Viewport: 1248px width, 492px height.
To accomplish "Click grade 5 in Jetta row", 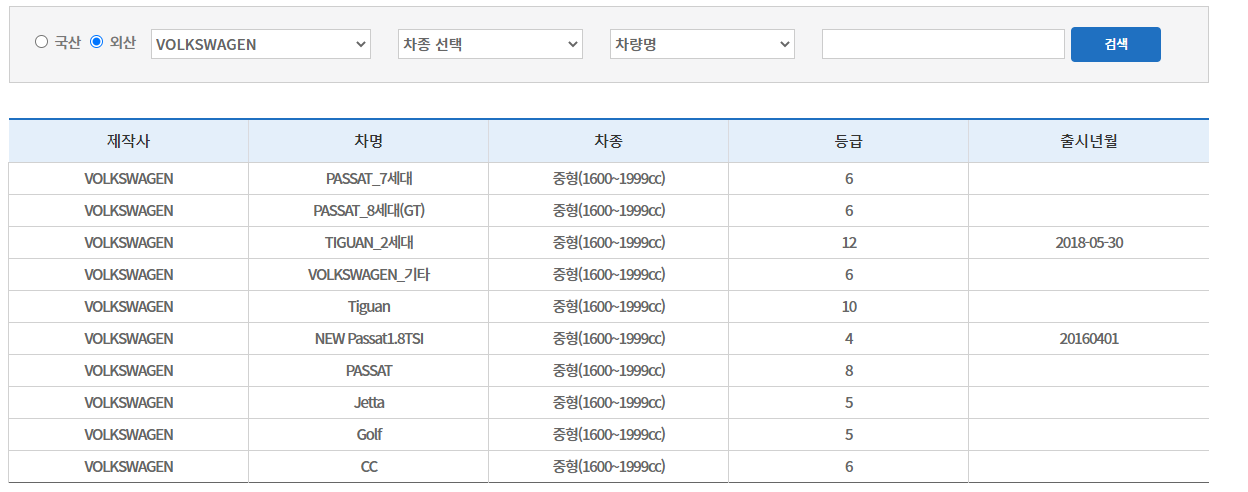I will coord(849,403).
